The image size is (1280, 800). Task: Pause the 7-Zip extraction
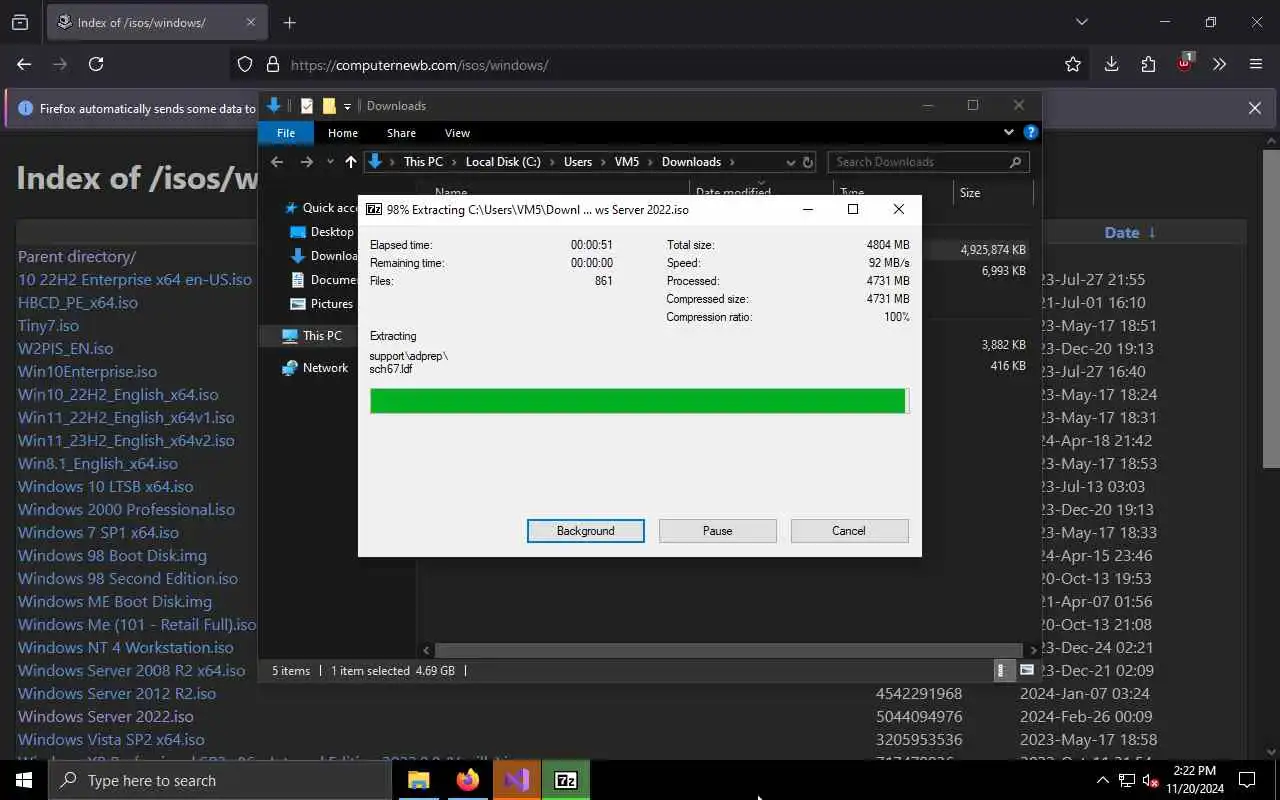tap(717, 531)
